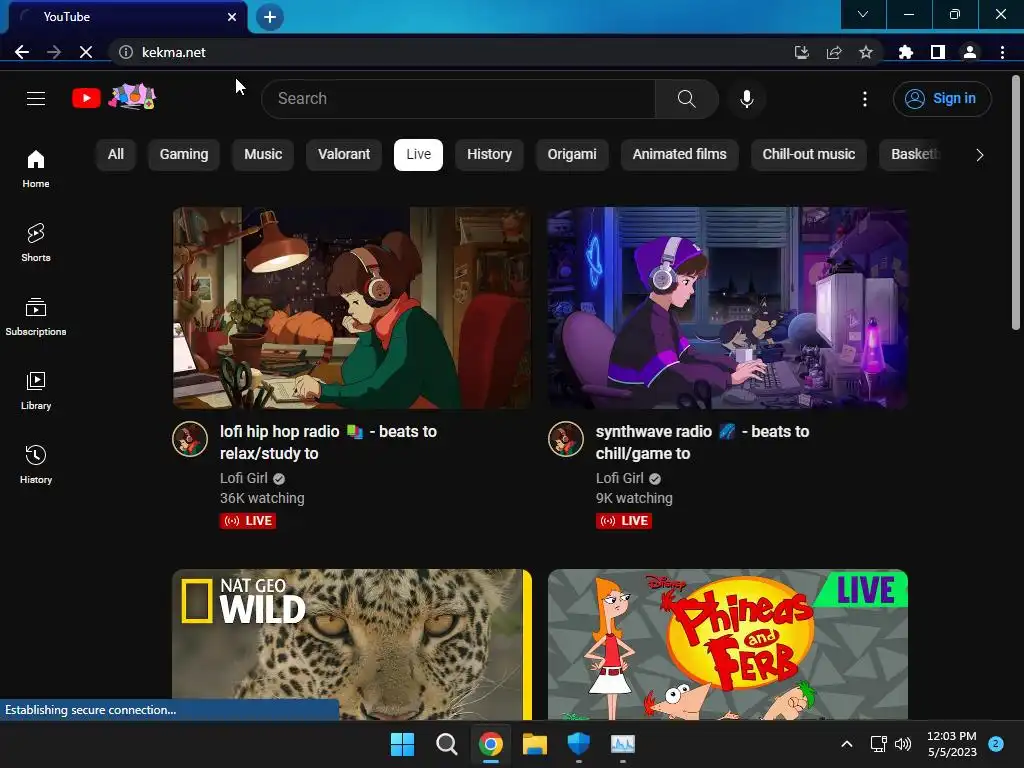
Task: Open Lofi Girl channel under synthwave radio
Action: pyautogui.click(x=620, y=478)
